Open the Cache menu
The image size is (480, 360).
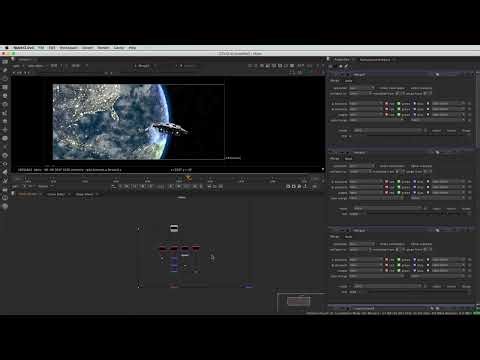(119, 48)
